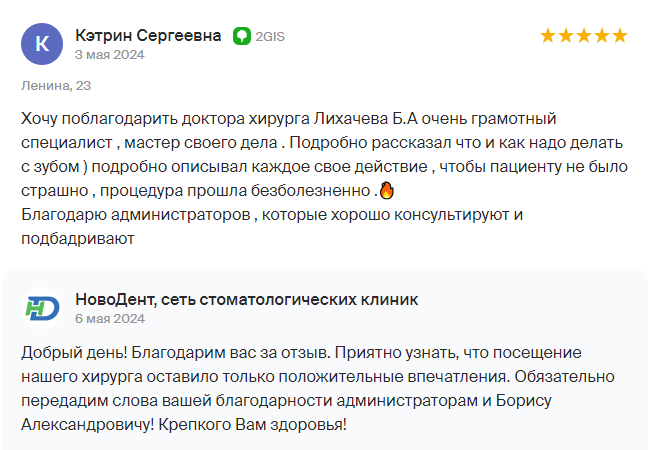Click the reply date 6 мая 2024
This screenshot has width=655, height=450.
(x=110, y=319)
